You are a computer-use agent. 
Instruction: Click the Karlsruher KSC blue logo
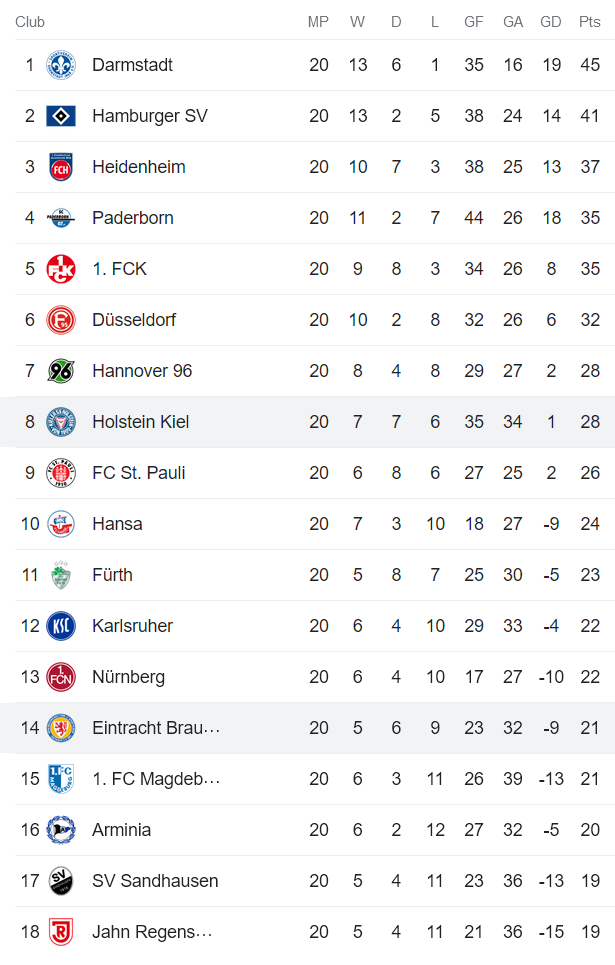(61, 626)
